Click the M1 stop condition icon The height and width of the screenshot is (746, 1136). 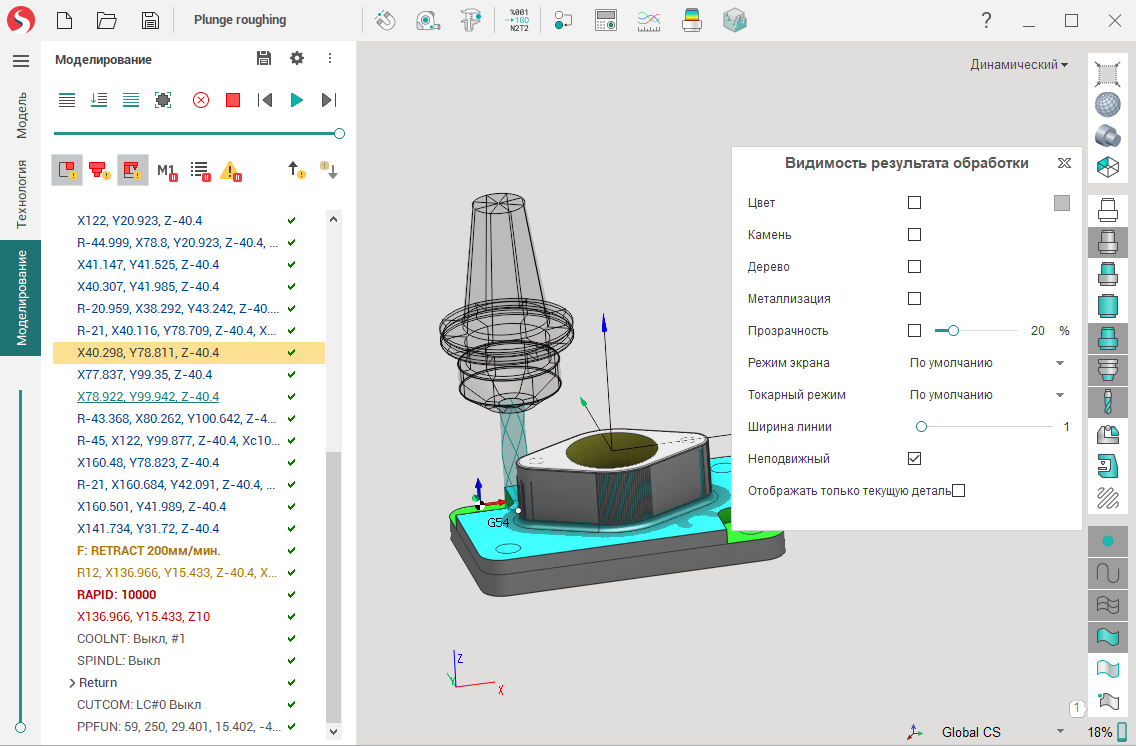166,171
